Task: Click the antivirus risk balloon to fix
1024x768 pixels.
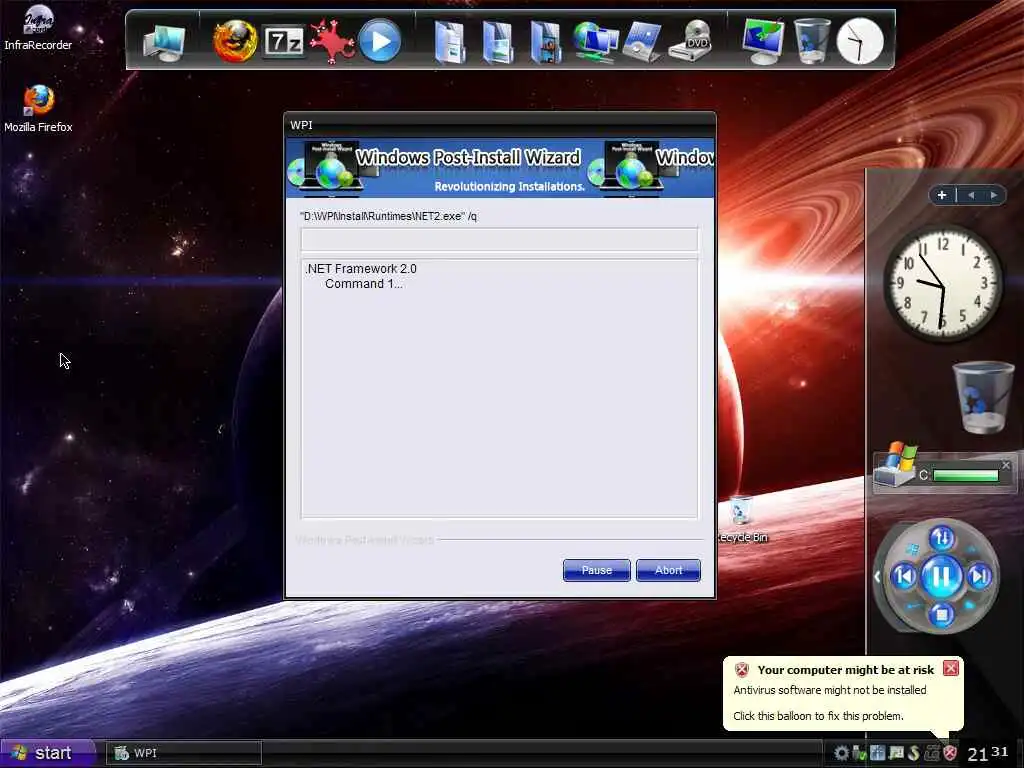Action: click(842, 694)
